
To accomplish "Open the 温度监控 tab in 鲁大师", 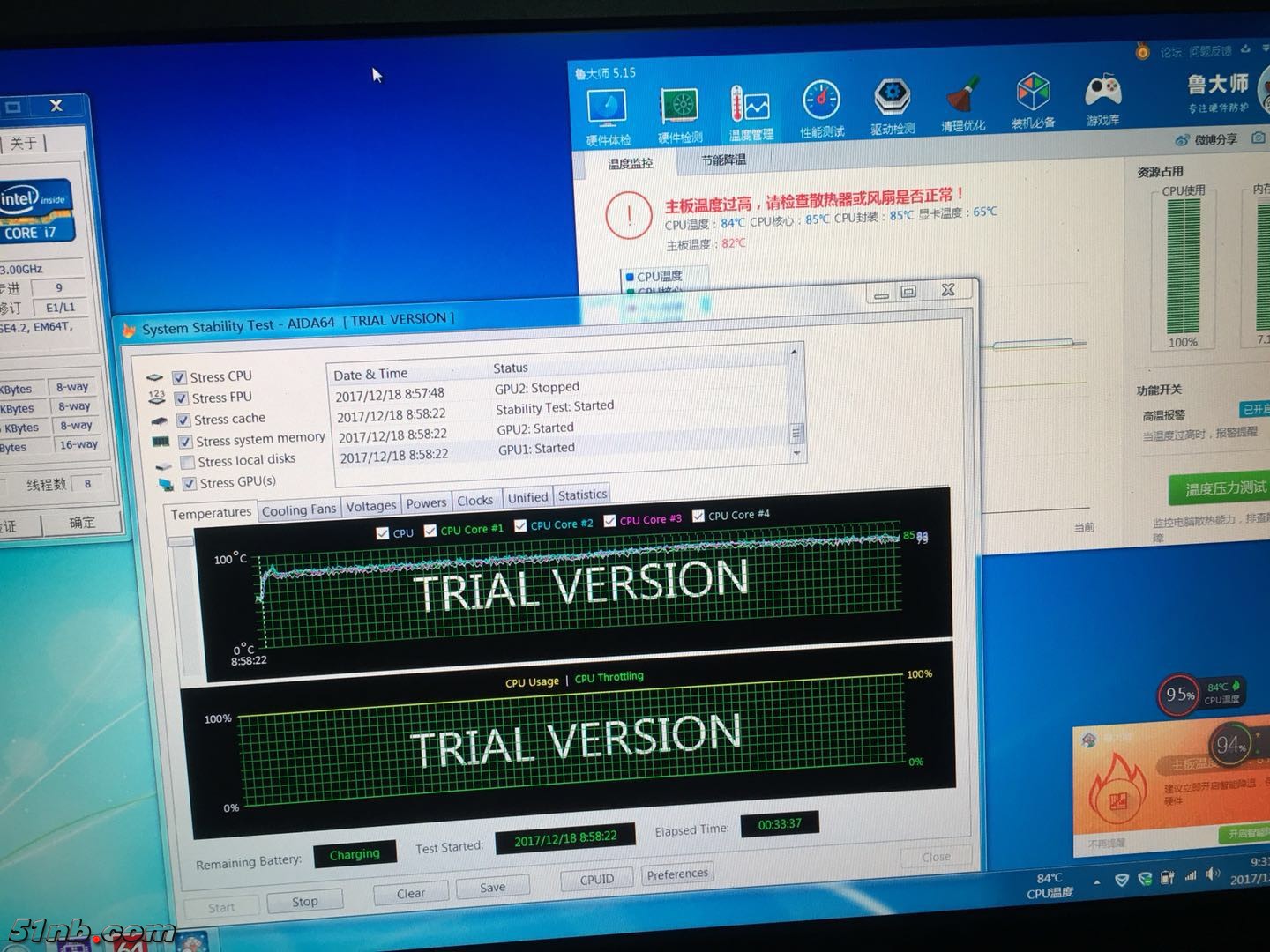I will tap(630, 164).
